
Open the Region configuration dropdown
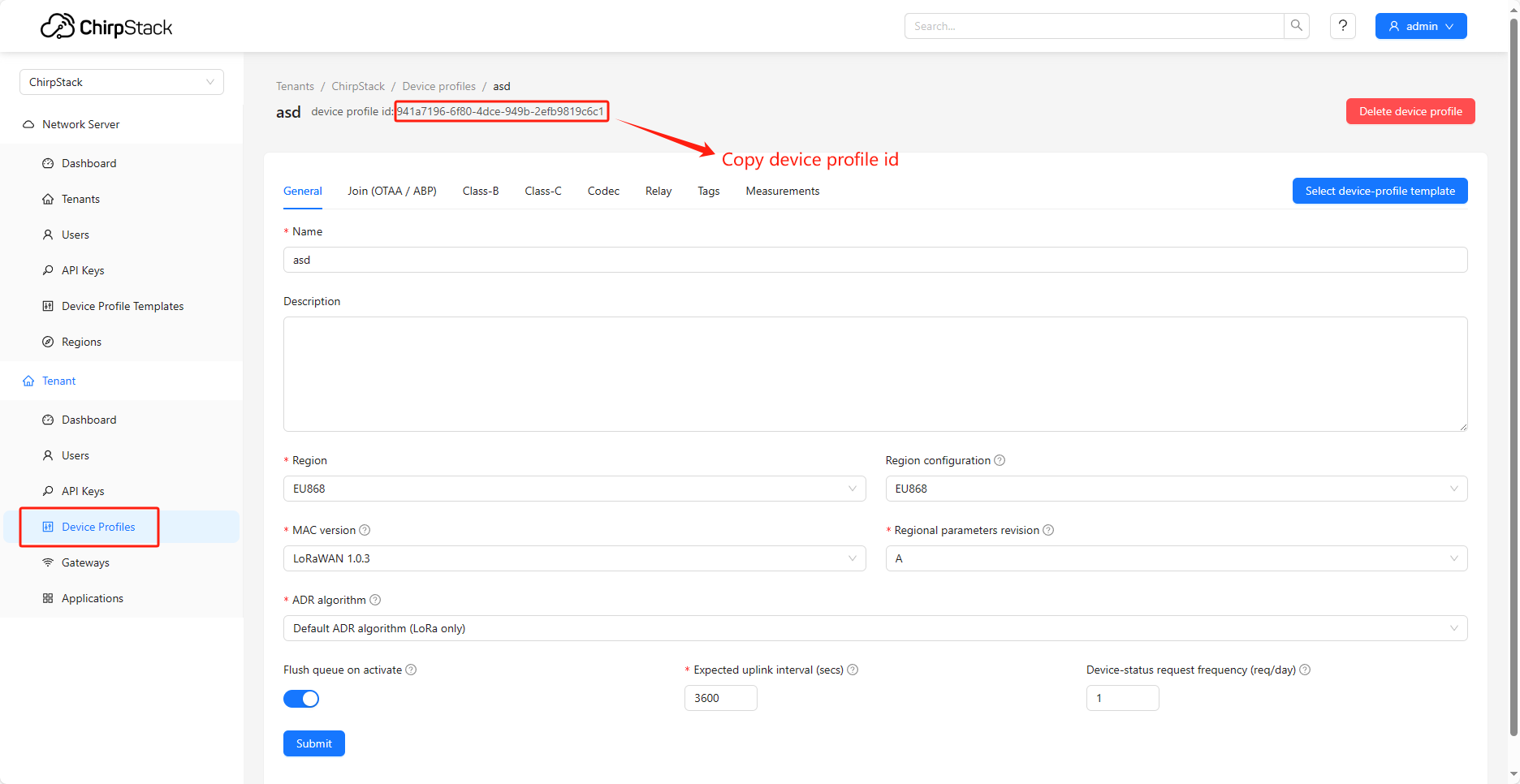(1177, 489)
